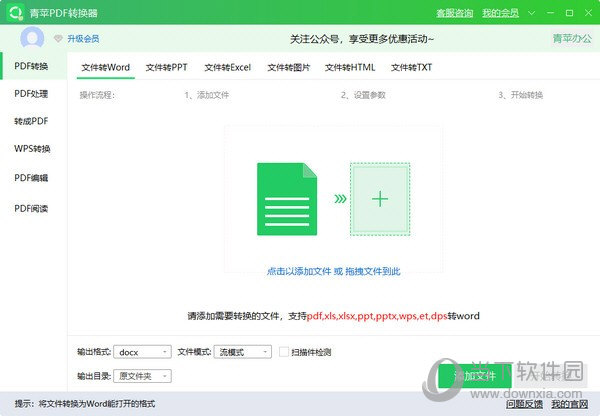
Task: Click the 青苹办公 button
Action: [x=572, y=38]
